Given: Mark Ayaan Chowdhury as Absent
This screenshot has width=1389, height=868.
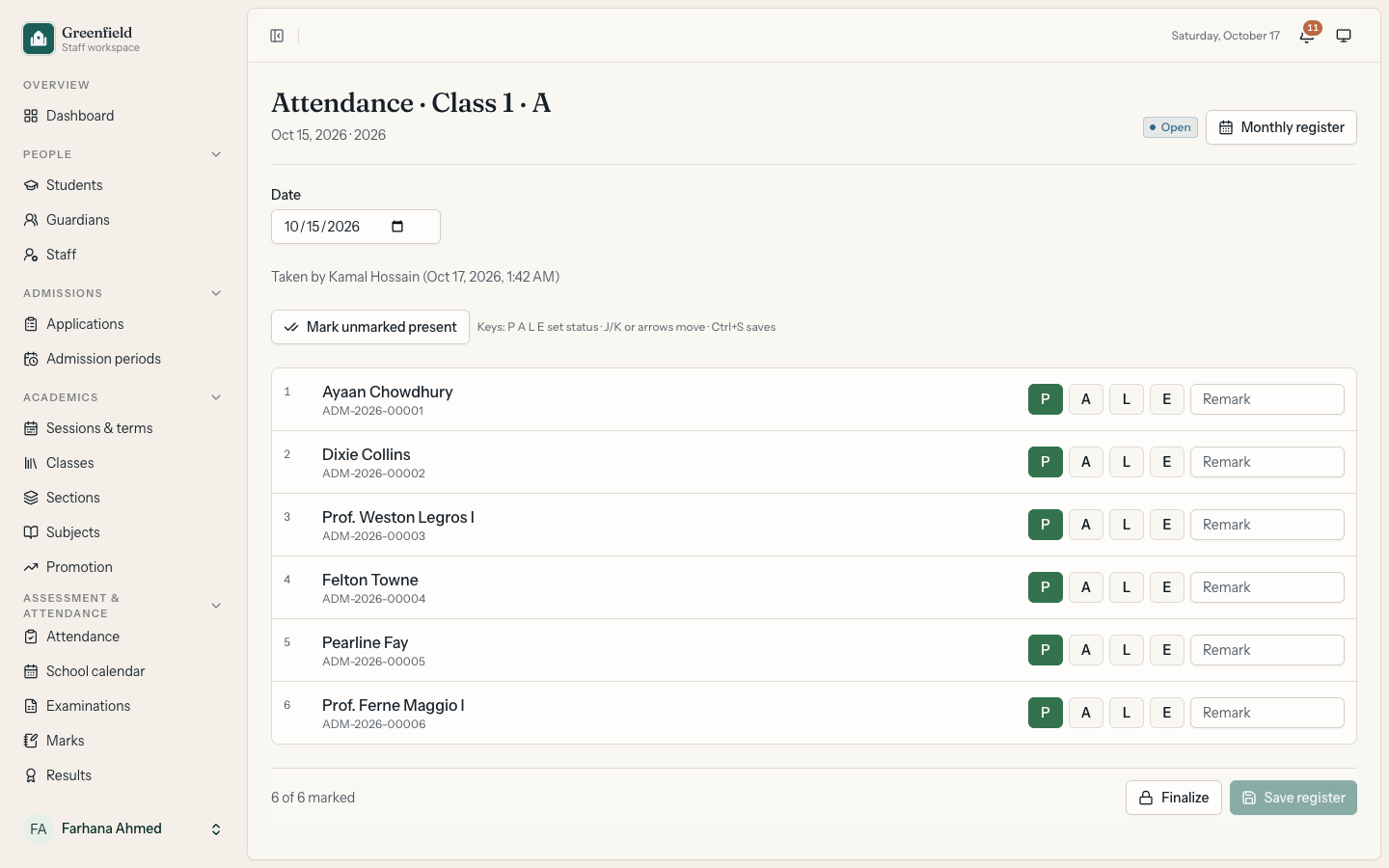Looking at the screenshot, I should [x=1086, y=399].
